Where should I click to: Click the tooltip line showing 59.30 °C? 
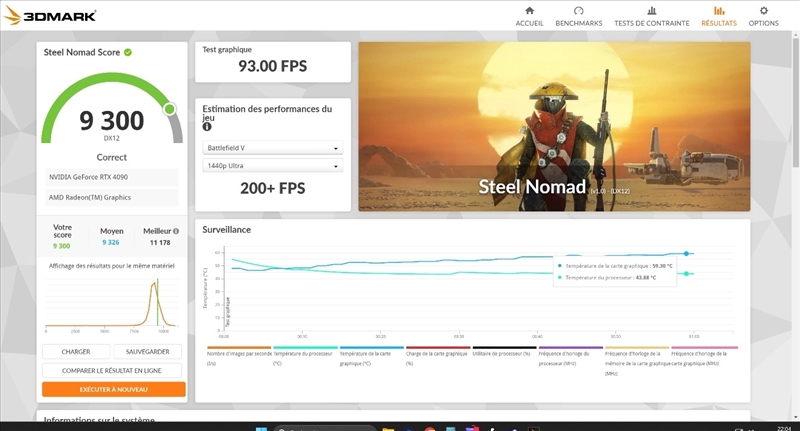(615, 266)
